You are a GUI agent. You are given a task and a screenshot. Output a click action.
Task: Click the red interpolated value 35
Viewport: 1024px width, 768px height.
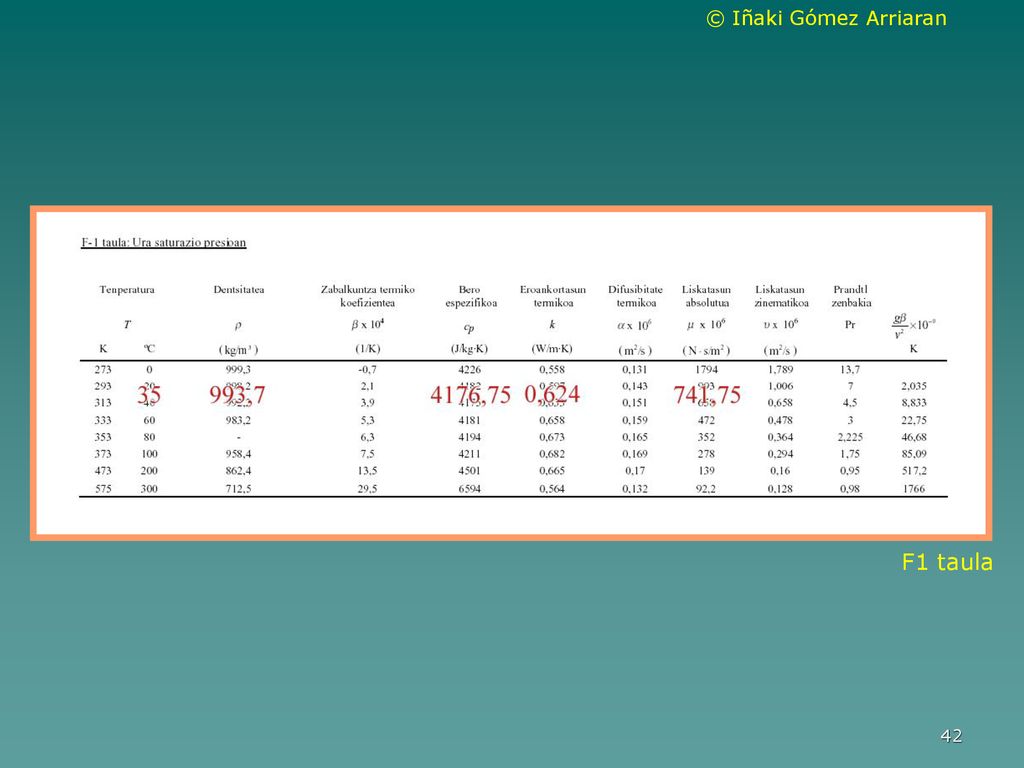click(x=149, y=394)
